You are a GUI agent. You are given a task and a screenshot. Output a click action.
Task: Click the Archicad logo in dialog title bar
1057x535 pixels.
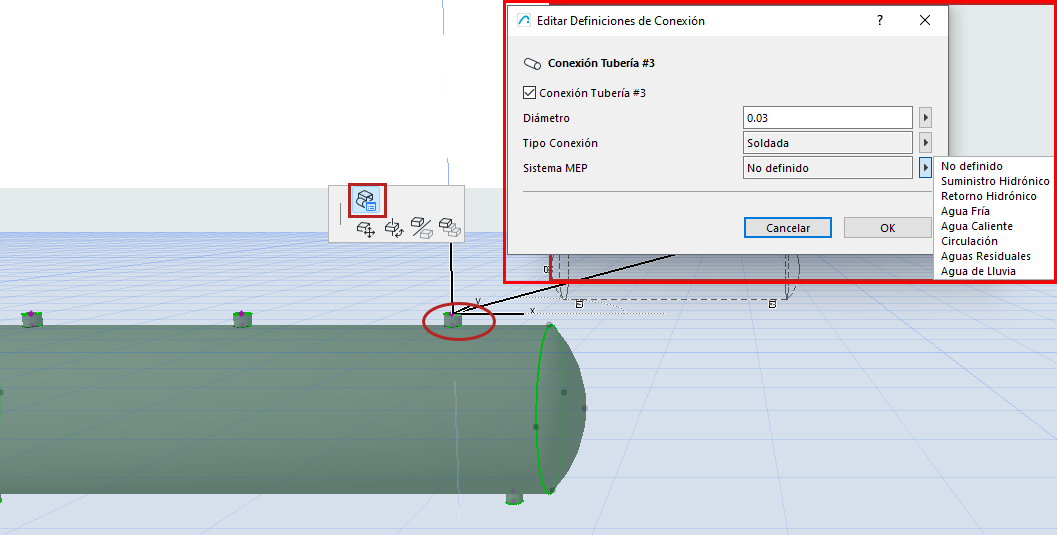(524, 20)
